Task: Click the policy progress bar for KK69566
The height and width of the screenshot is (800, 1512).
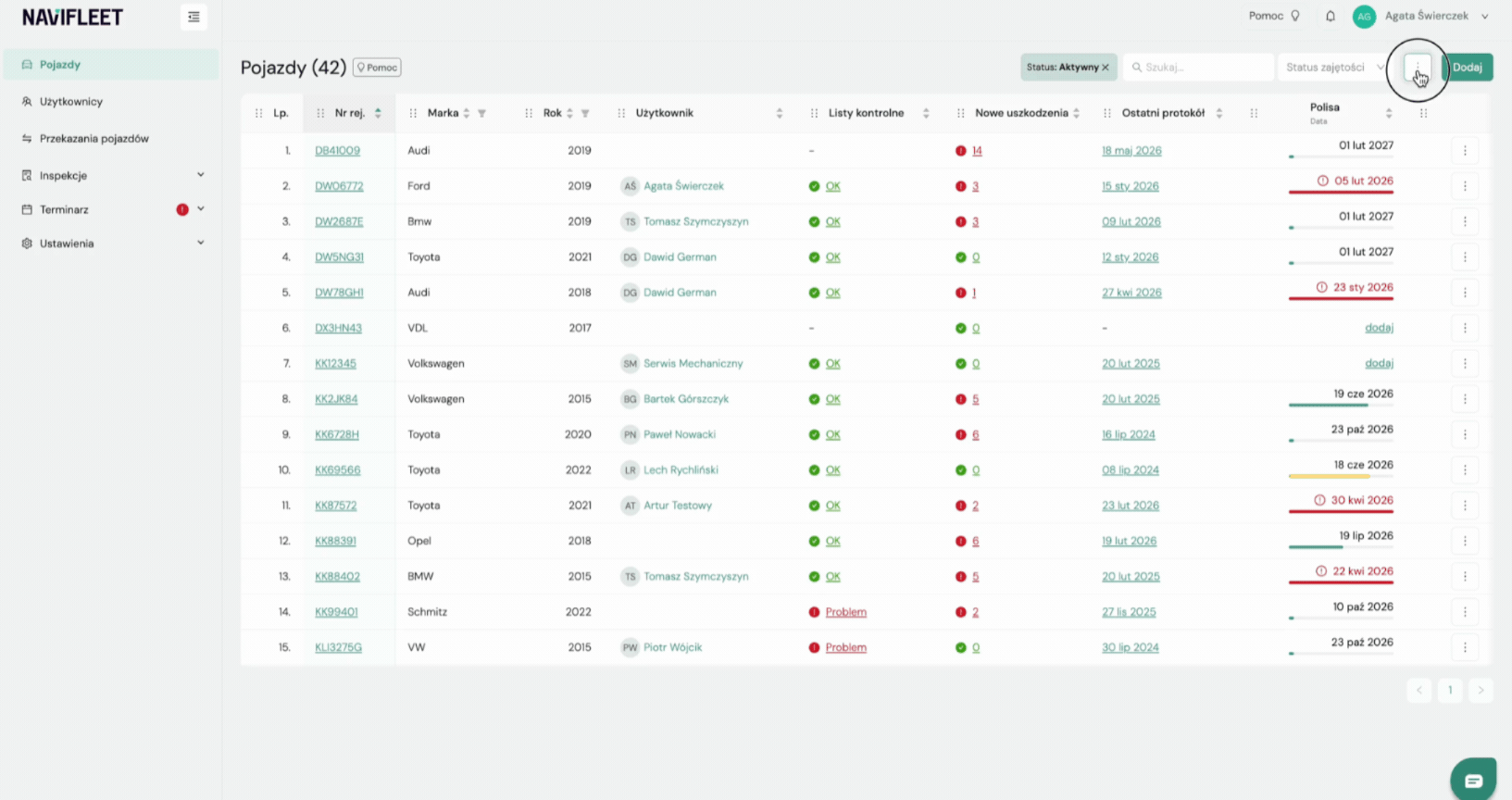Action: 1341,476
